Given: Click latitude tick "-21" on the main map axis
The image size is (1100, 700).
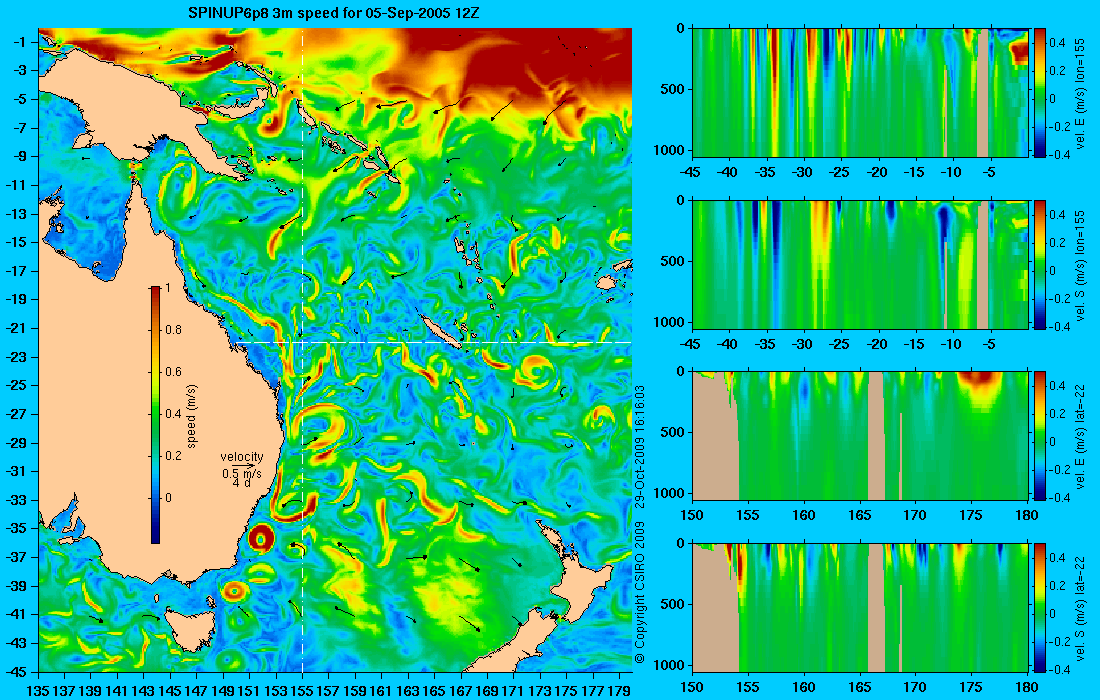Looking at the screenshot, I should [15, 328].
